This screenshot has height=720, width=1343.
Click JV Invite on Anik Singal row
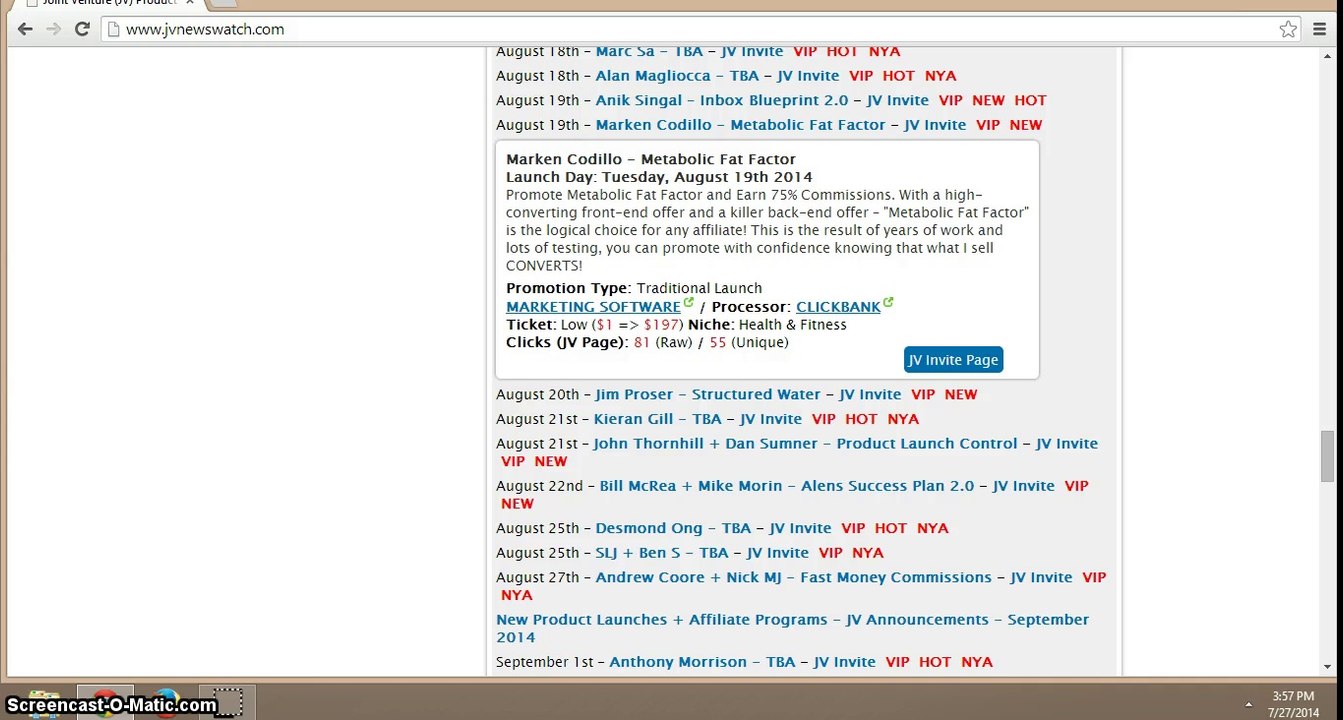pos(898,100)
